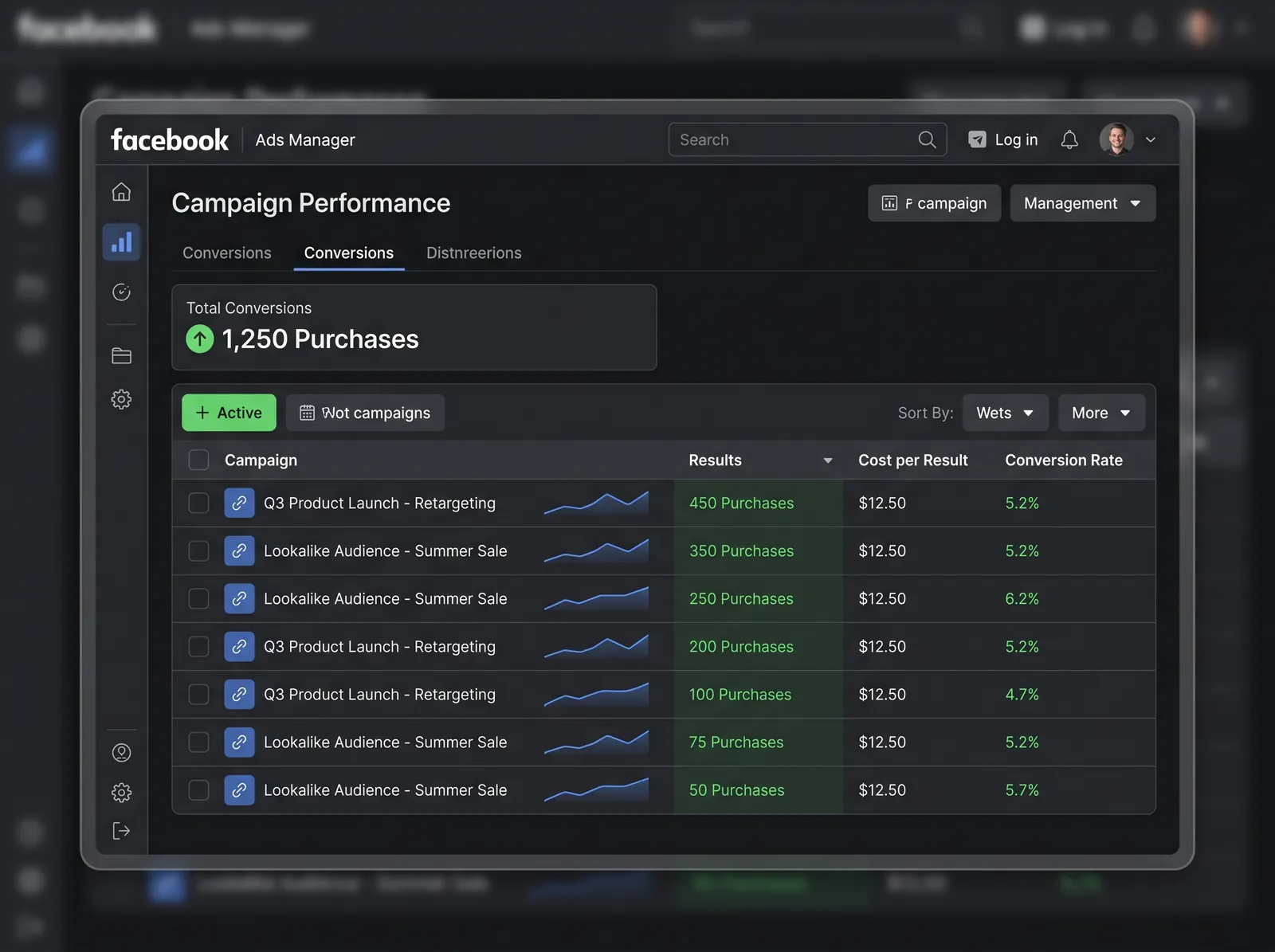This screenshot has width=1275, height=952.
Task: Open the gauge dashboard sidebar icon
Action: [121, 292]
